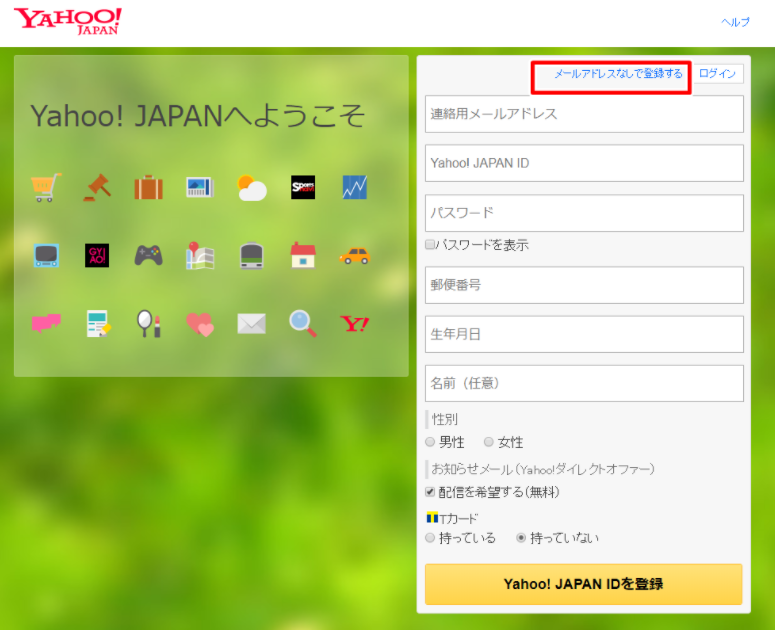Viewport: 775px width, 630px height.
Task: Open the real estate house icon
Action: tap(303, 255)
